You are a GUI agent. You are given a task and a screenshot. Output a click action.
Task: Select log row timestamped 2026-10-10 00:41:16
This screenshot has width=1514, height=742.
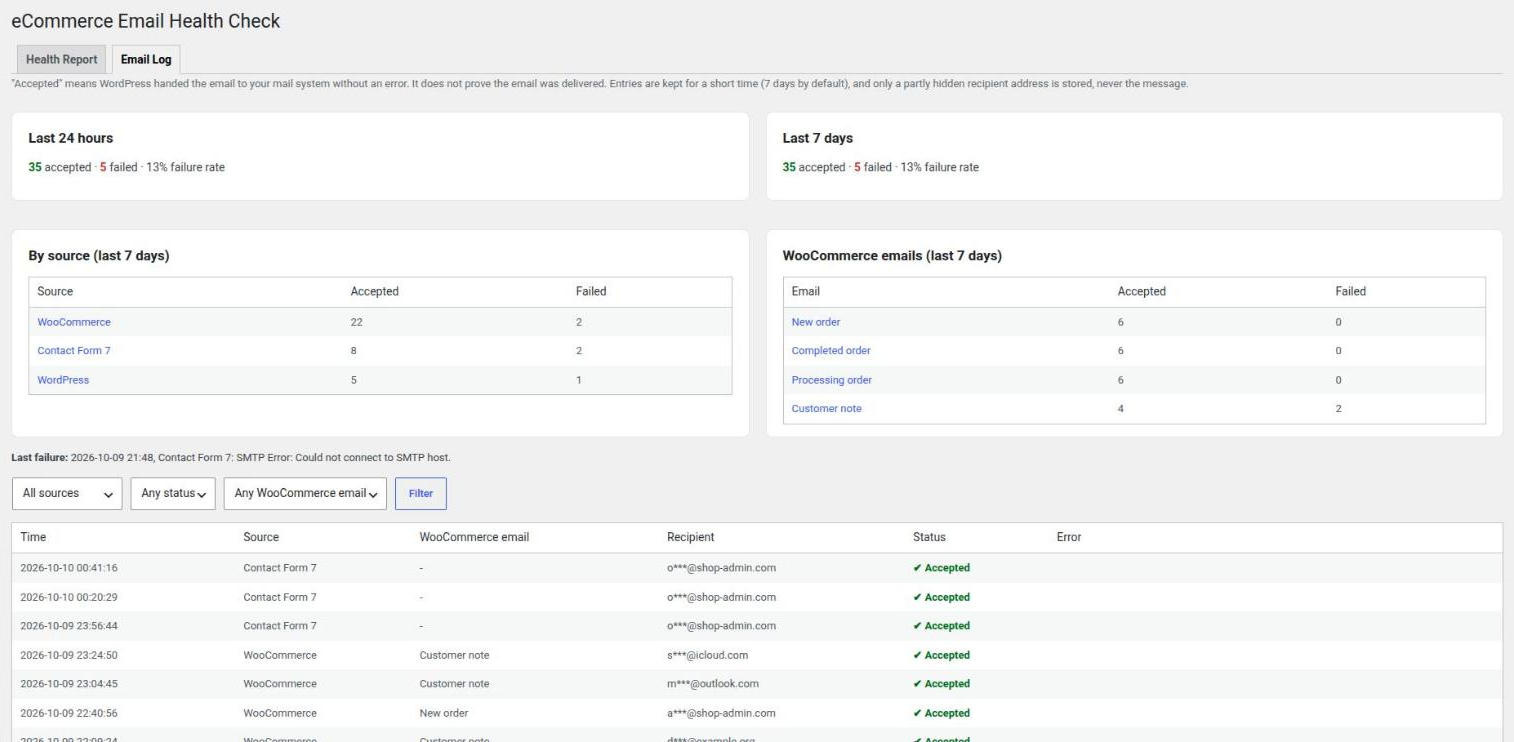pyautogui.click(x=757, y=568)
